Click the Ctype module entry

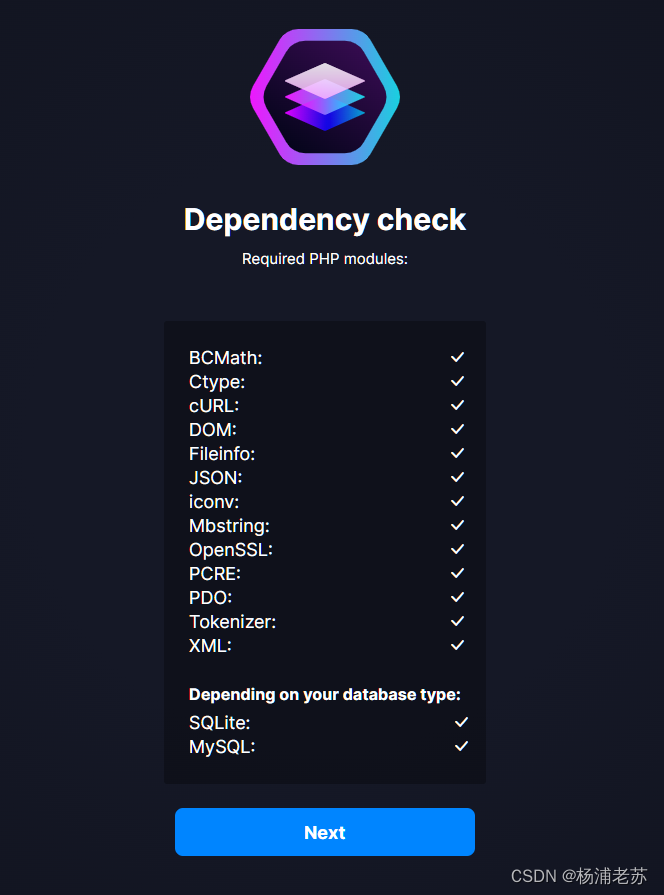click(216, 381)
